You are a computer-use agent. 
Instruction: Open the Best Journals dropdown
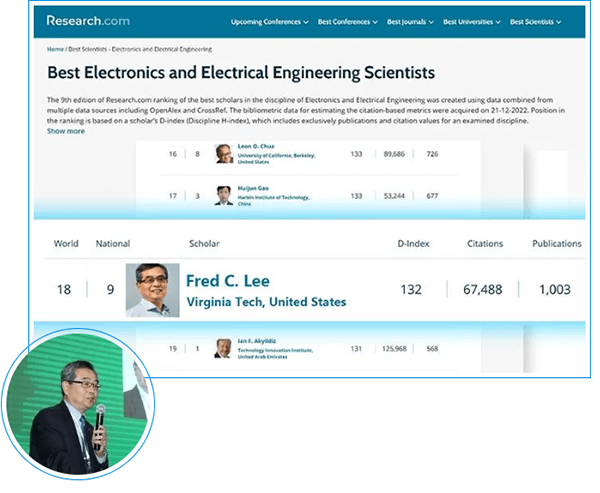[x=410, y=21]
